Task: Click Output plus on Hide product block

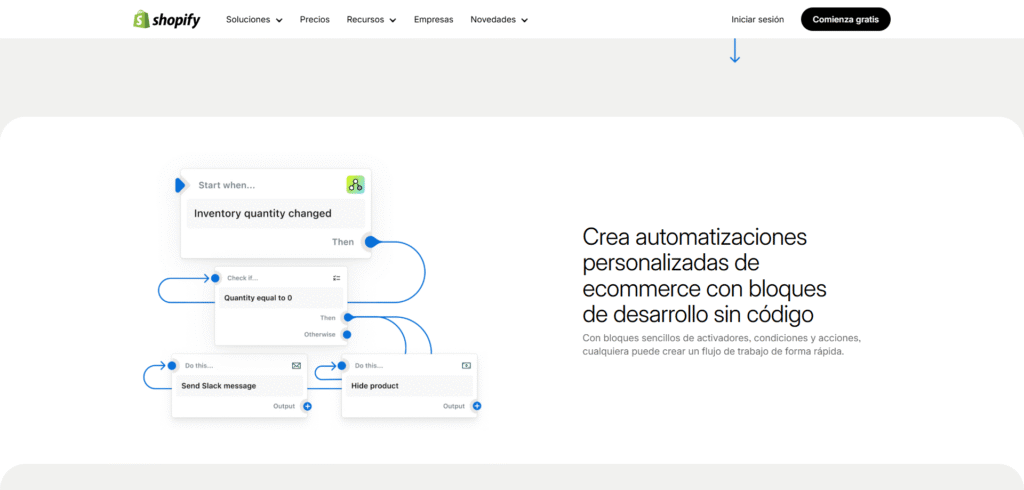Action: click(477, 406)
